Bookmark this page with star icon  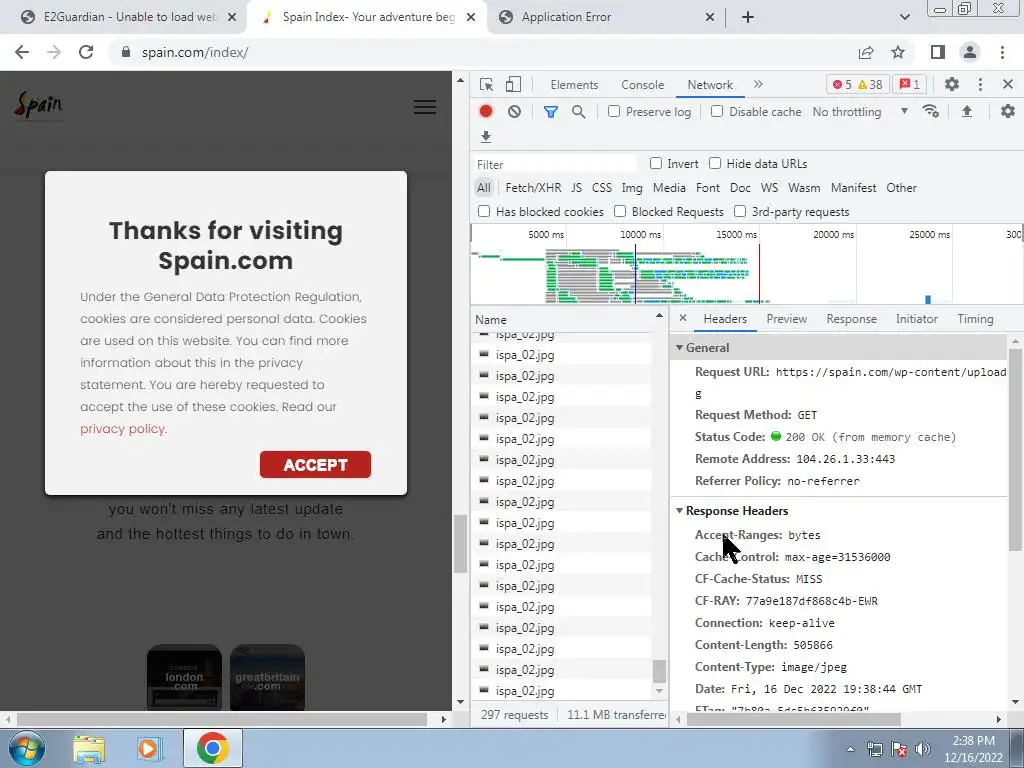(898, 52)
